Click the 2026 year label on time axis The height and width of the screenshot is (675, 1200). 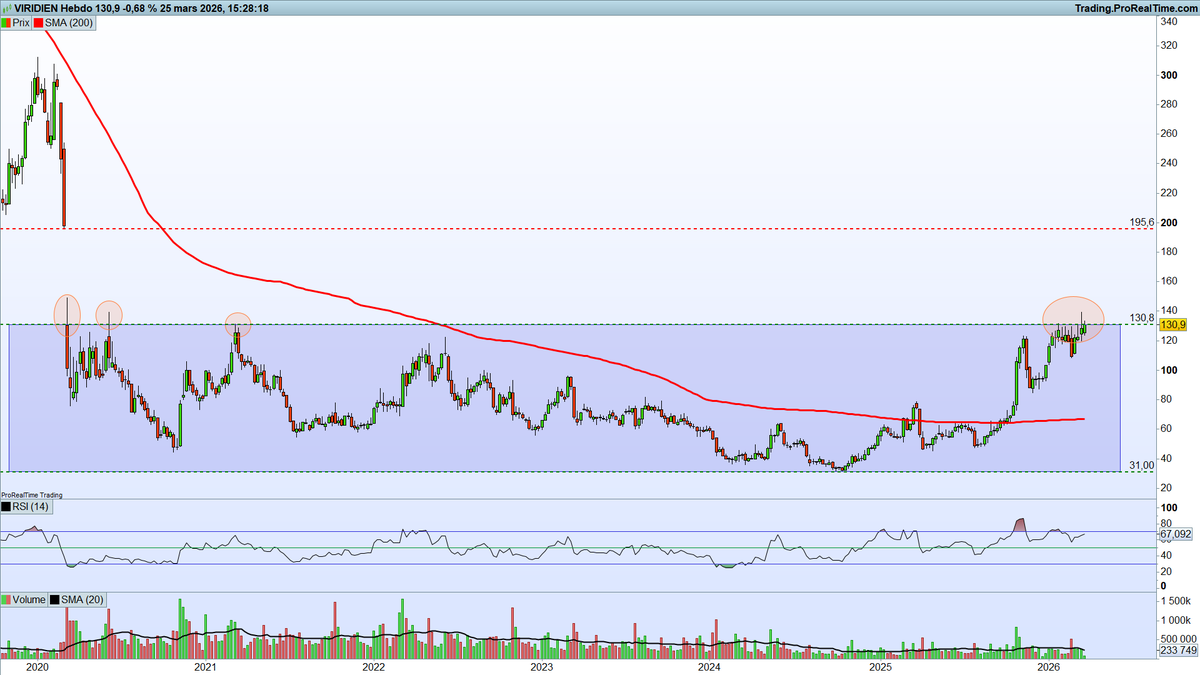pyautogui.click(x=1049, y=666)
